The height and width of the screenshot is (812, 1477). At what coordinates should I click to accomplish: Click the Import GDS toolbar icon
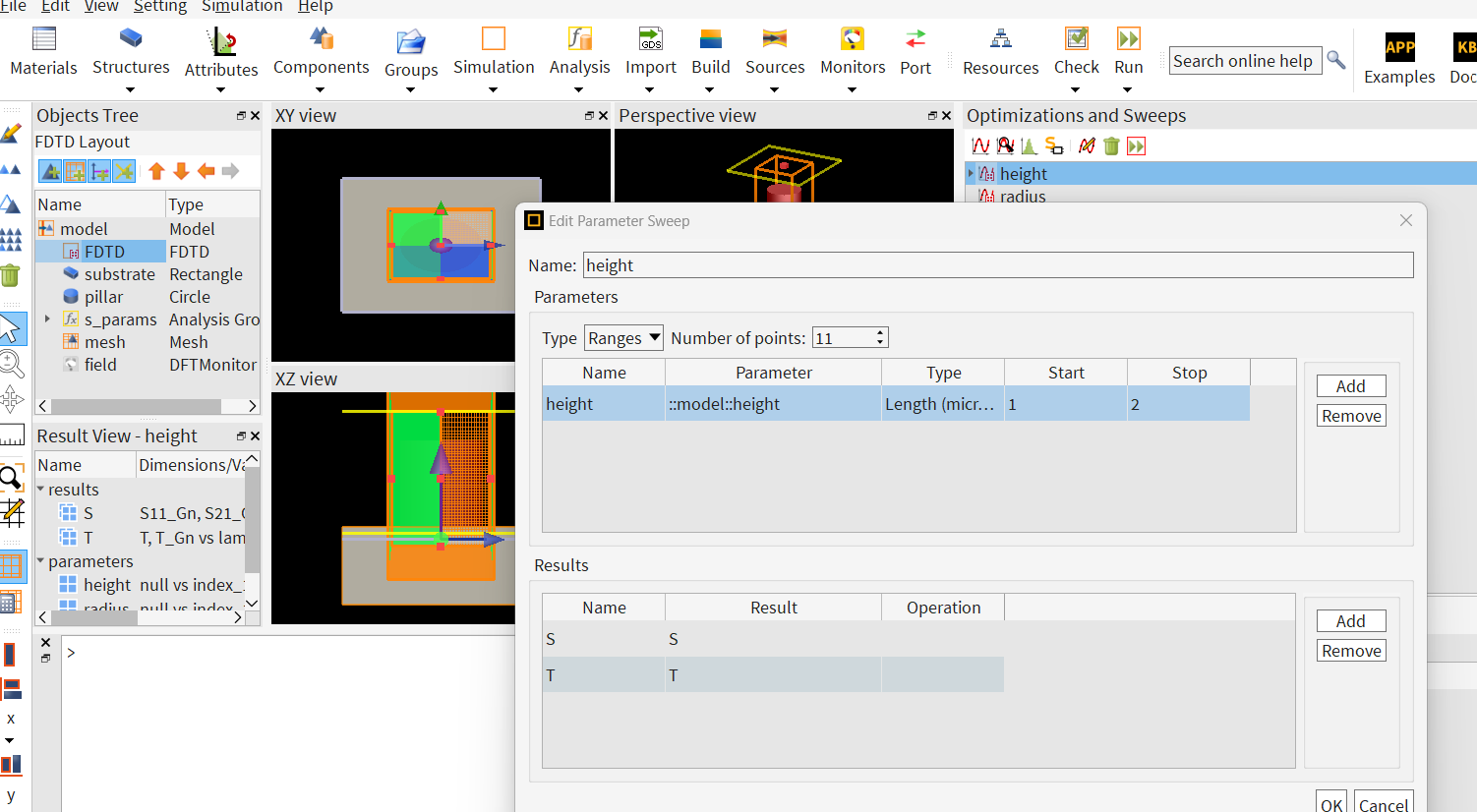[650, 40]
